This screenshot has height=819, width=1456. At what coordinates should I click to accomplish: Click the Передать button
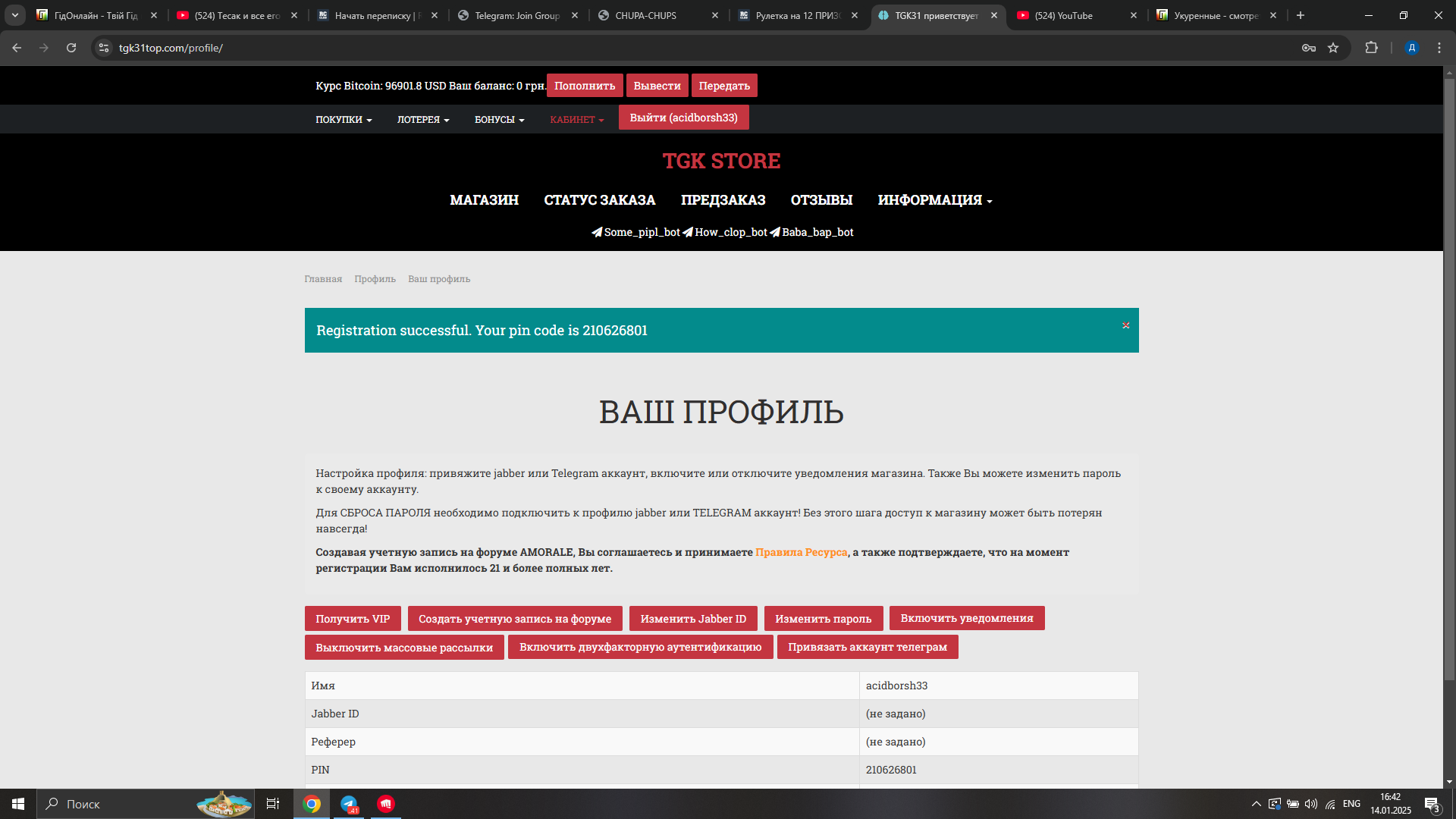724,86
